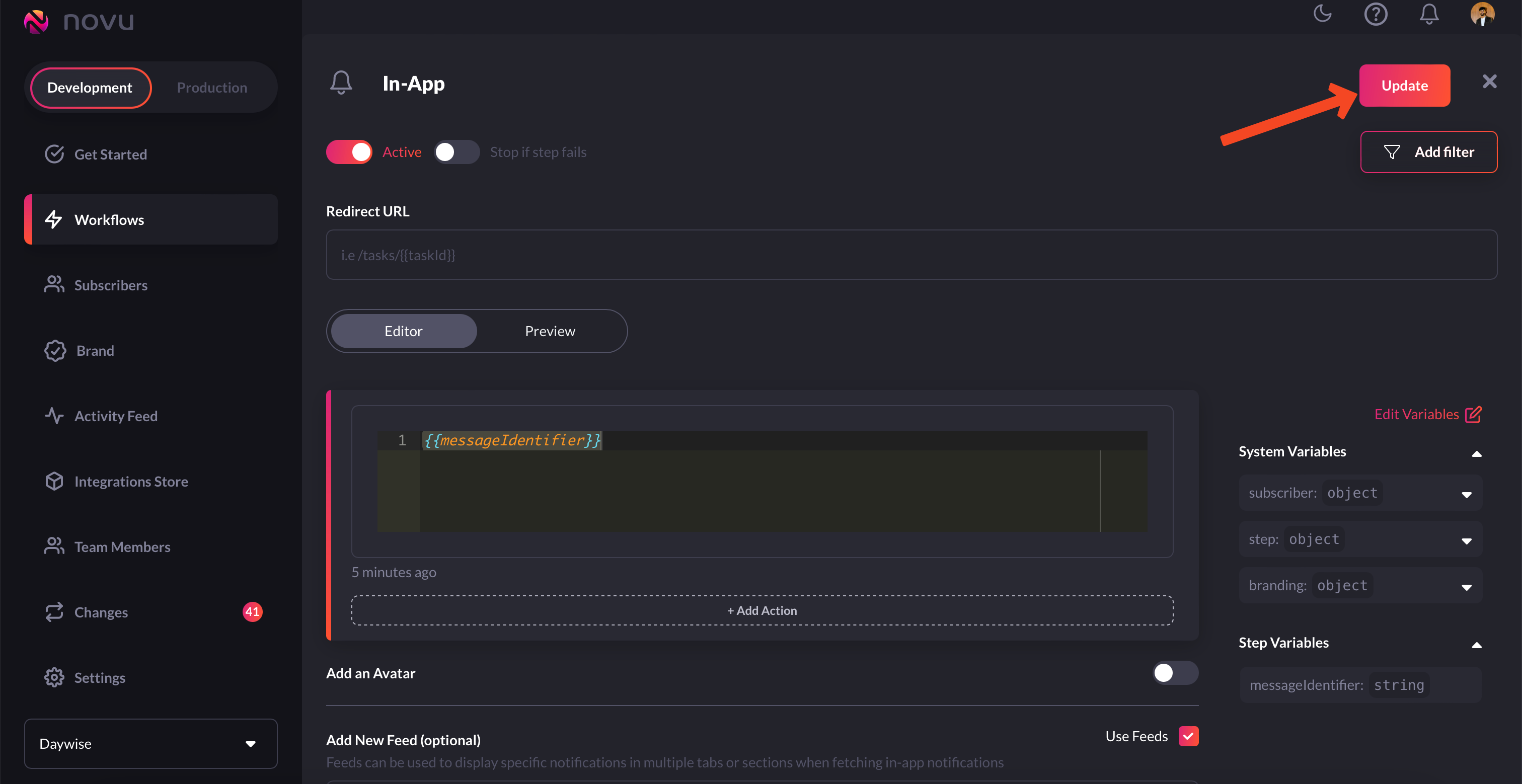Viewport: 1522px width, 784px height.
Task: Collapse the System Variables section
Action: tap(1476, 453)
